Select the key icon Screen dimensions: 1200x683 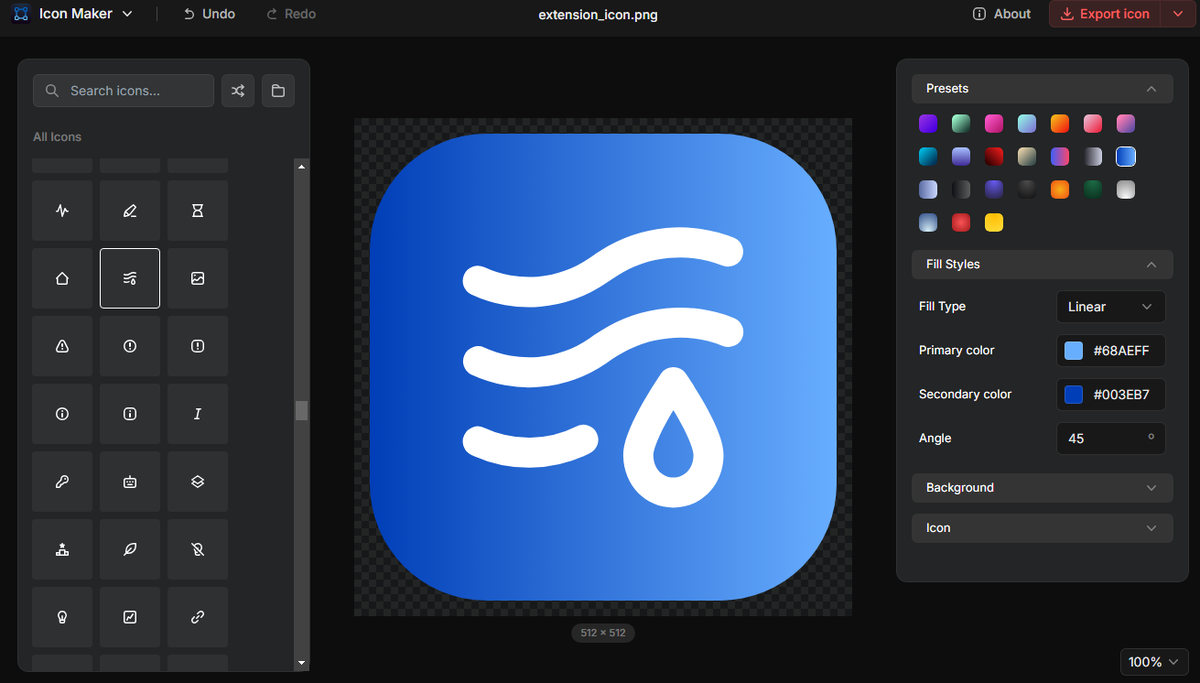(62, 482)
